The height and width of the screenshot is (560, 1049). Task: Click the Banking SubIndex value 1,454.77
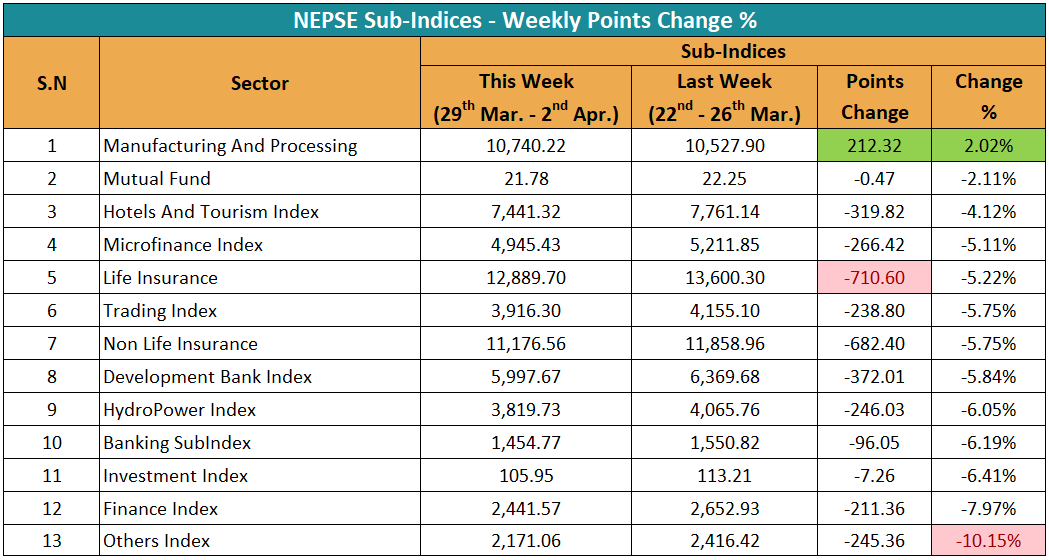click(526, 443)
